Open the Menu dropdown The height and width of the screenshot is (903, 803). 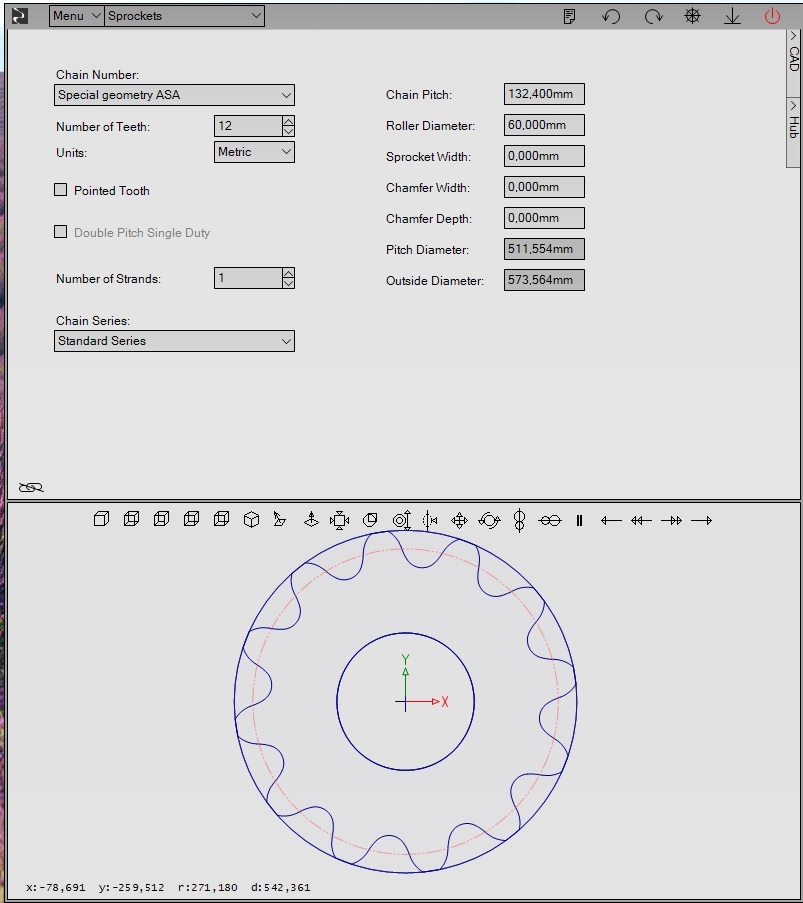77,16
